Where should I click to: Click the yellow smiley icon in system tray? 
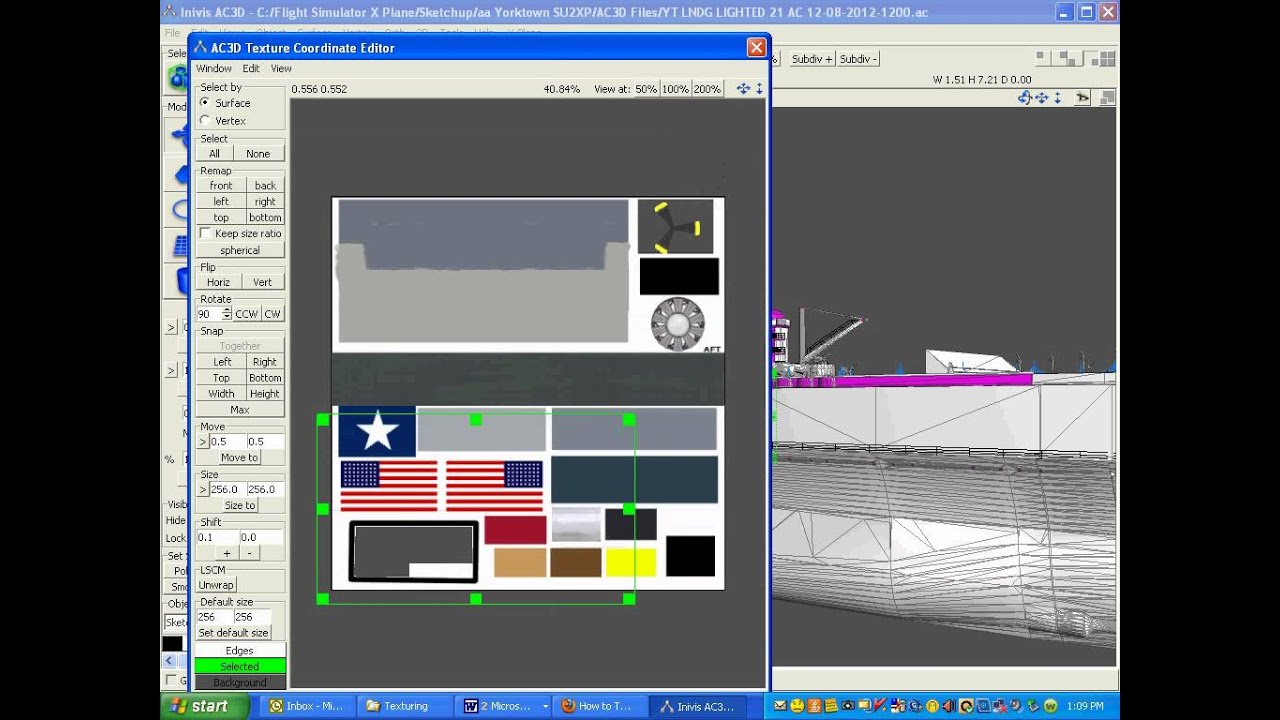pos(797,706)
